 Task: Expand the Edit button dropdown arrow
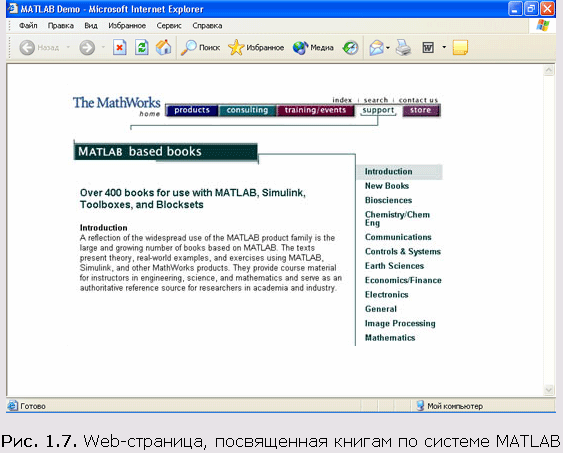pos(444,47)
